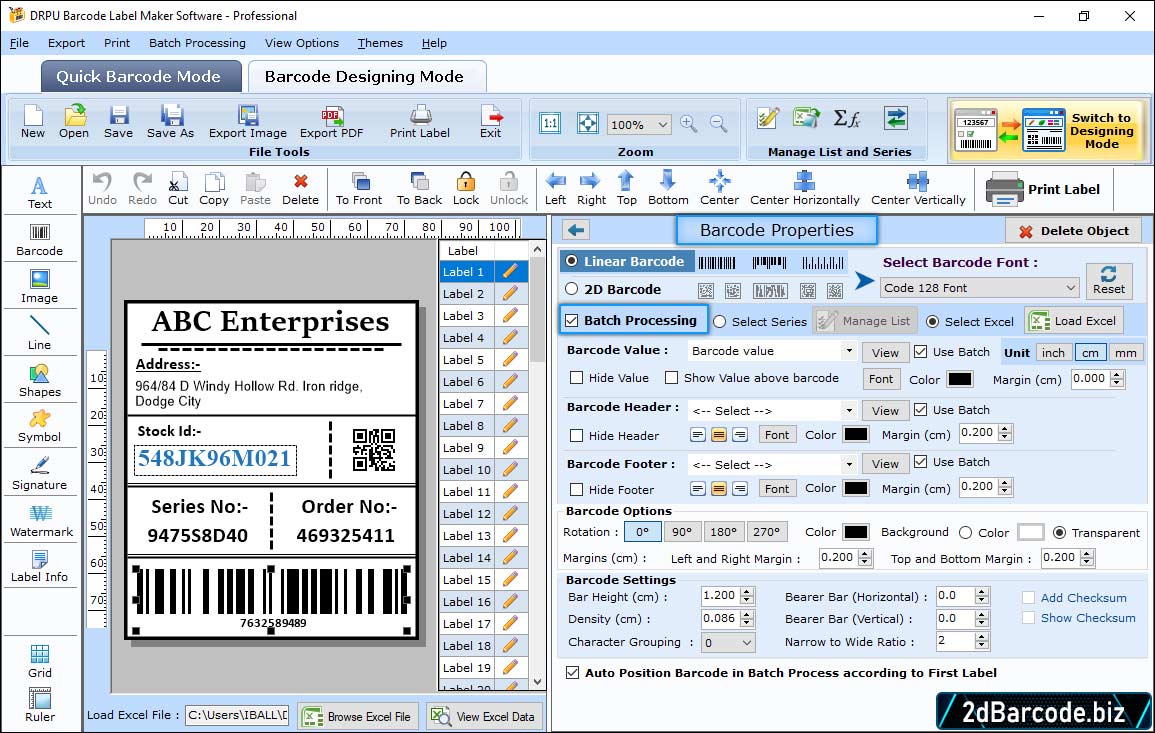
Task: Click the Exit icon in File Tools
Action: (491, 122)
